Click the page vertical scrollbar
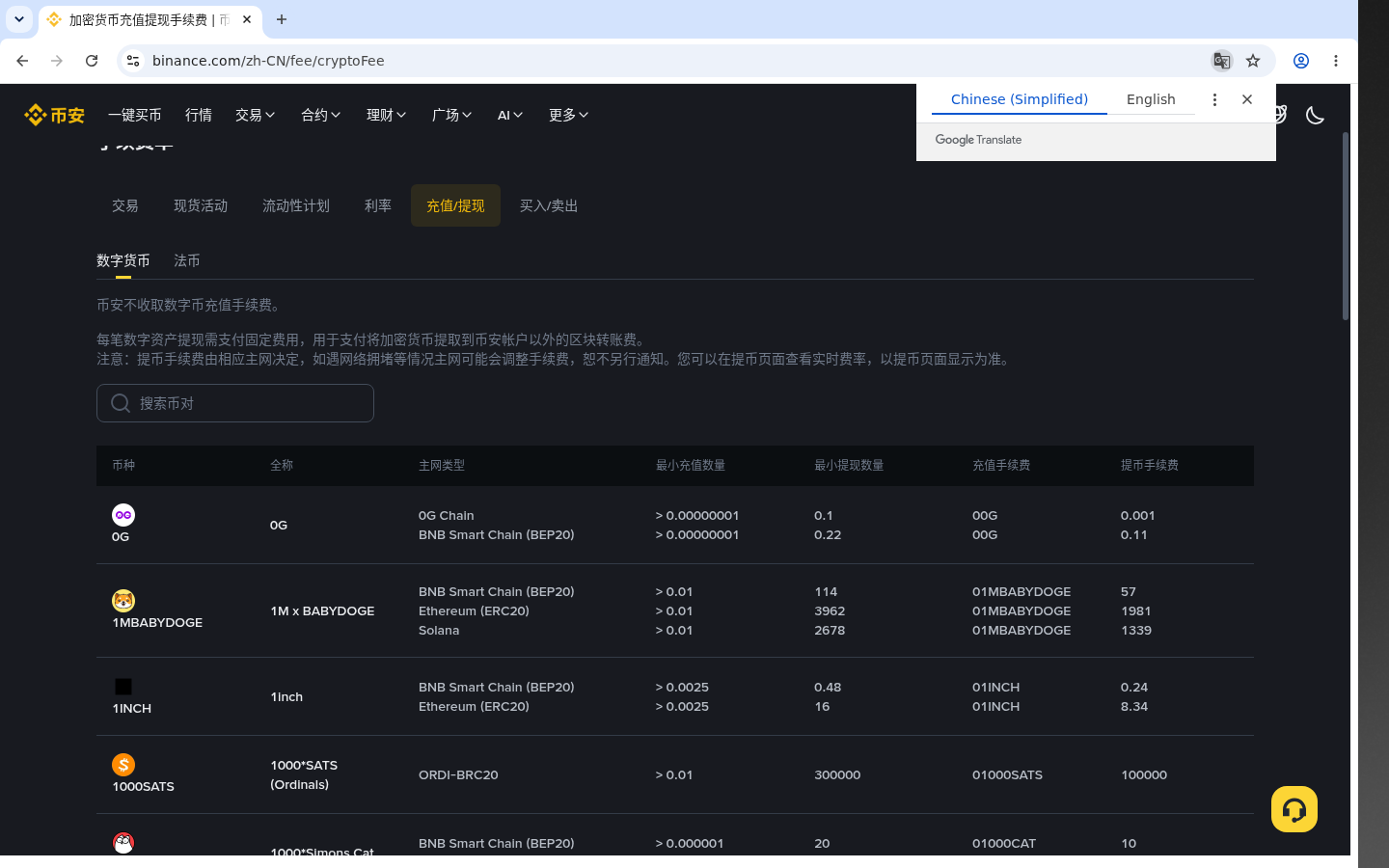 point(1346,226)
